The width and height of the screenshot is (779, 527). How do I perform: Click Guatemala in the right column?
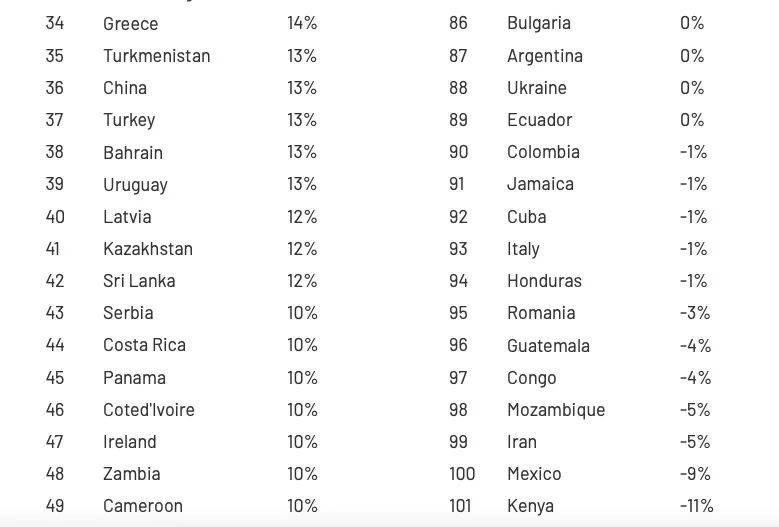[x=548, y=345]
